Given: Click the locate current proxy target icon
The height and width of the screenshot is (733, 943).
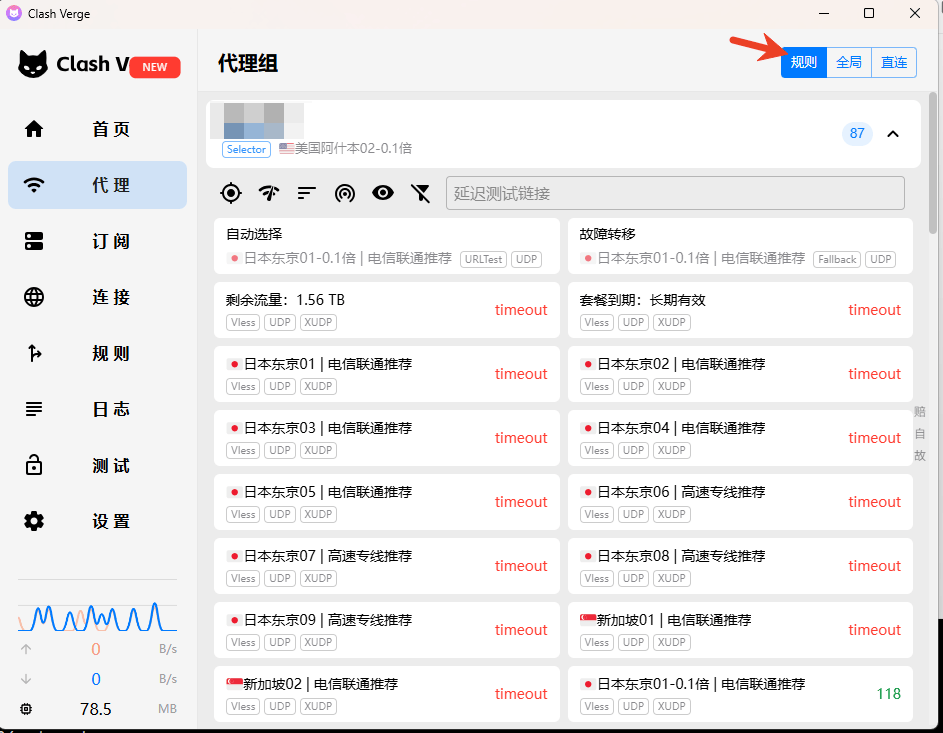Looking at the screenshot, I should (x=231, y=193).
